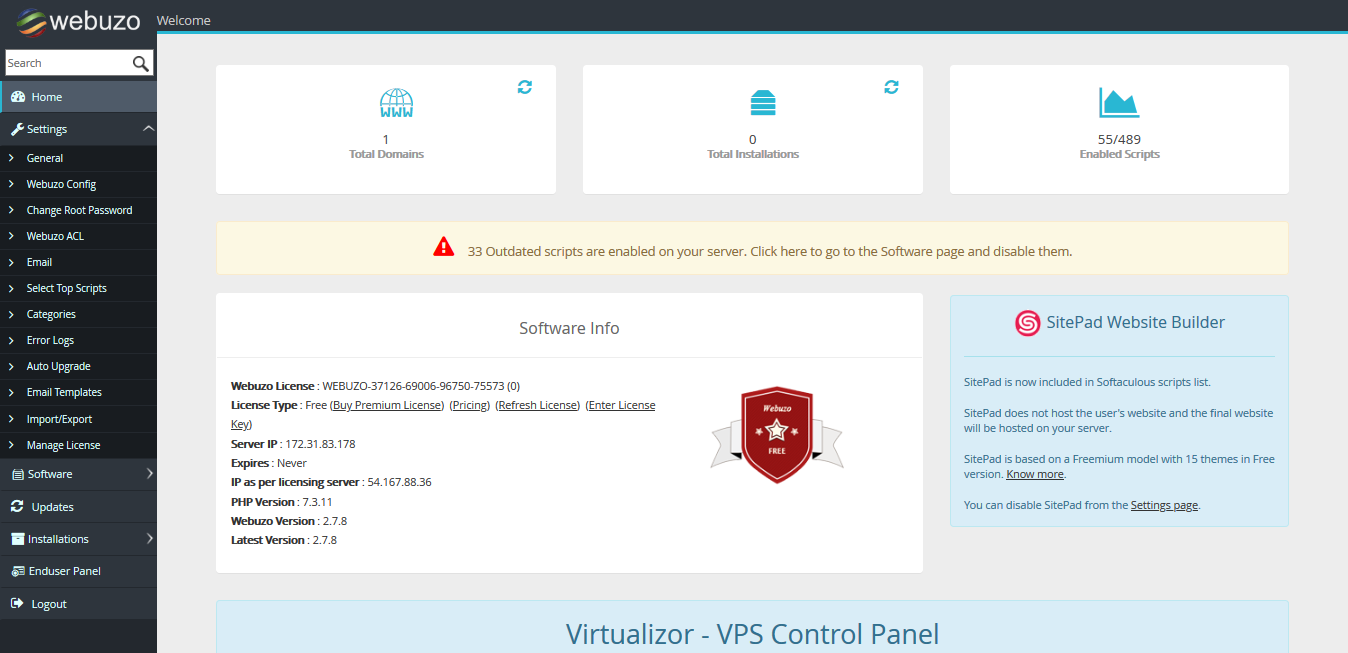Click the Logout arrow icon
Viewport: 1348px width, 653px height.
pyautogui.click(x=17, y=603)
